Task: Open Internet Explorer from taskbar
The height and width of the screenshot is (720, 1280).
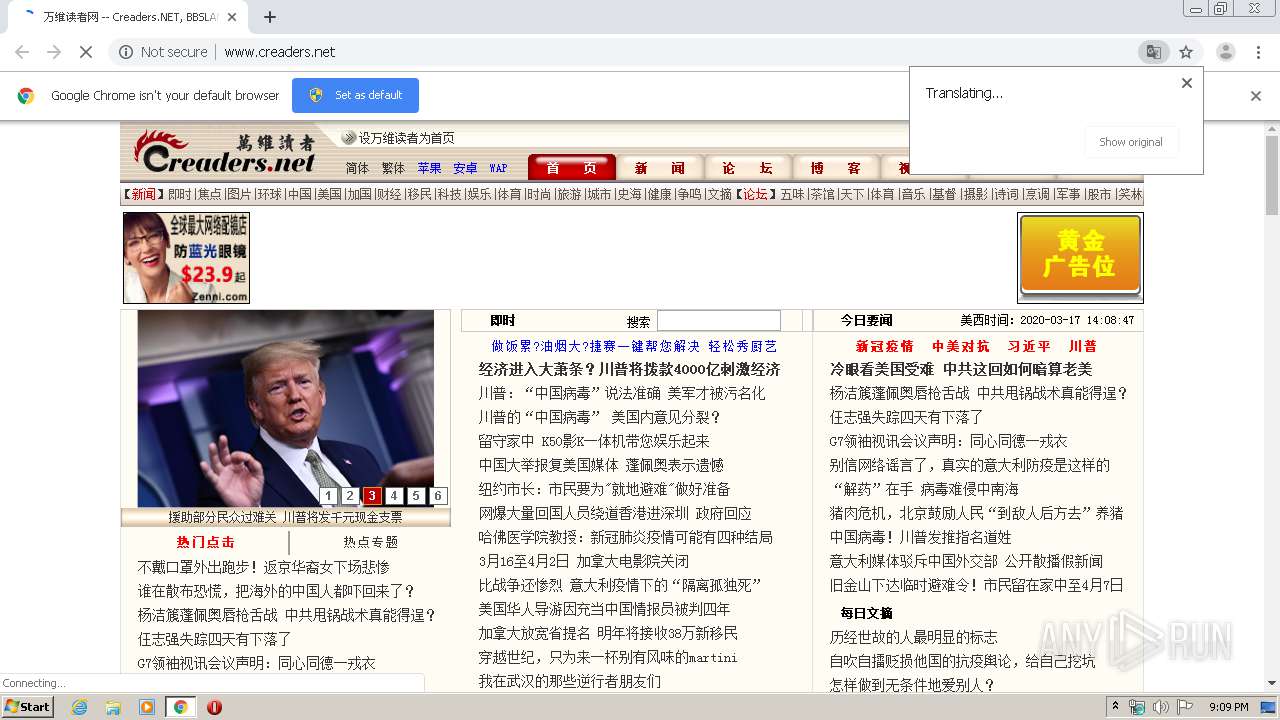Action: click(79, 707)
